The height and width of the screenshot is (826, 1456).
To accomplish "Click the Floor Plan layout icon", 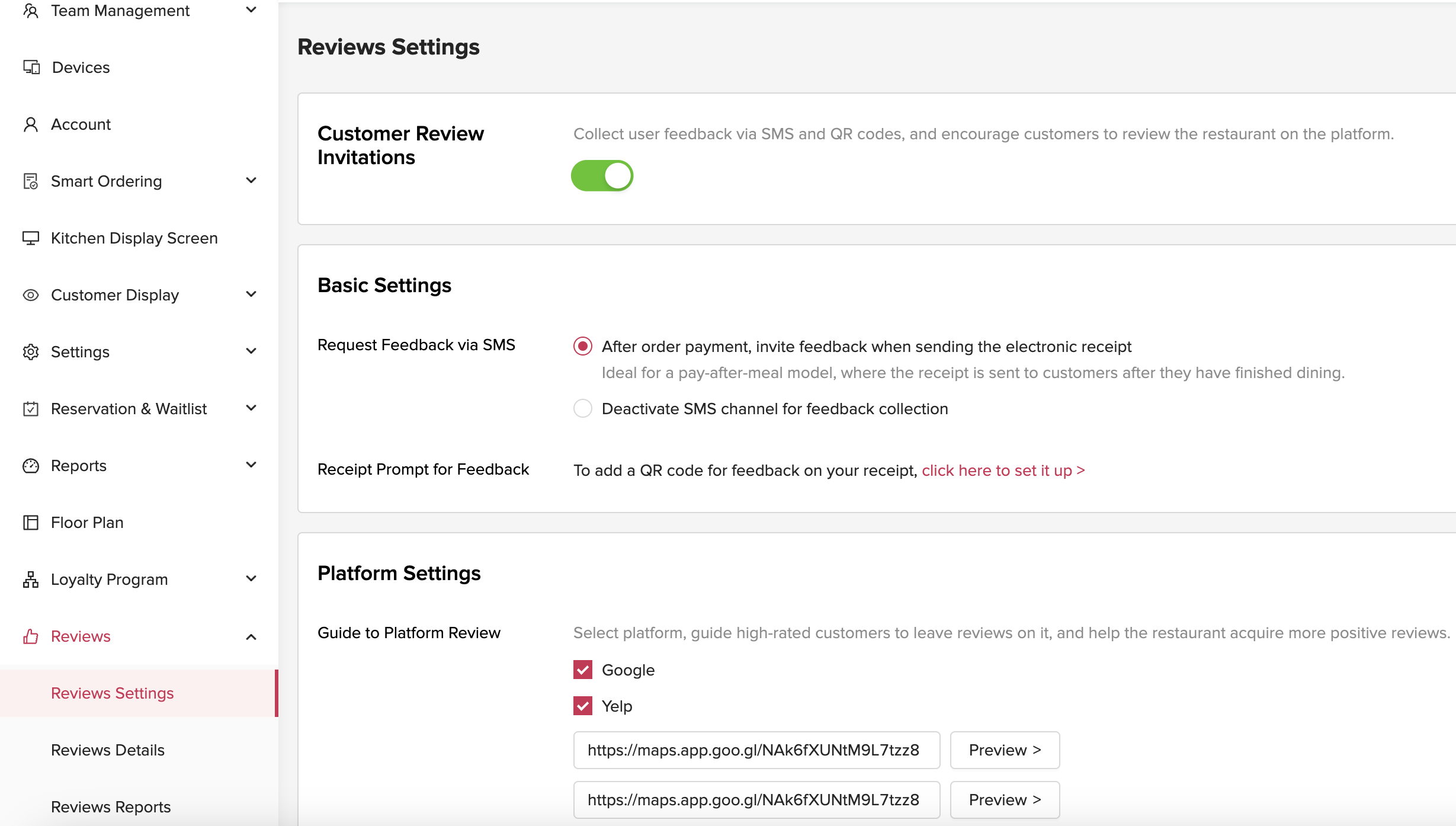I will (31, 523).
